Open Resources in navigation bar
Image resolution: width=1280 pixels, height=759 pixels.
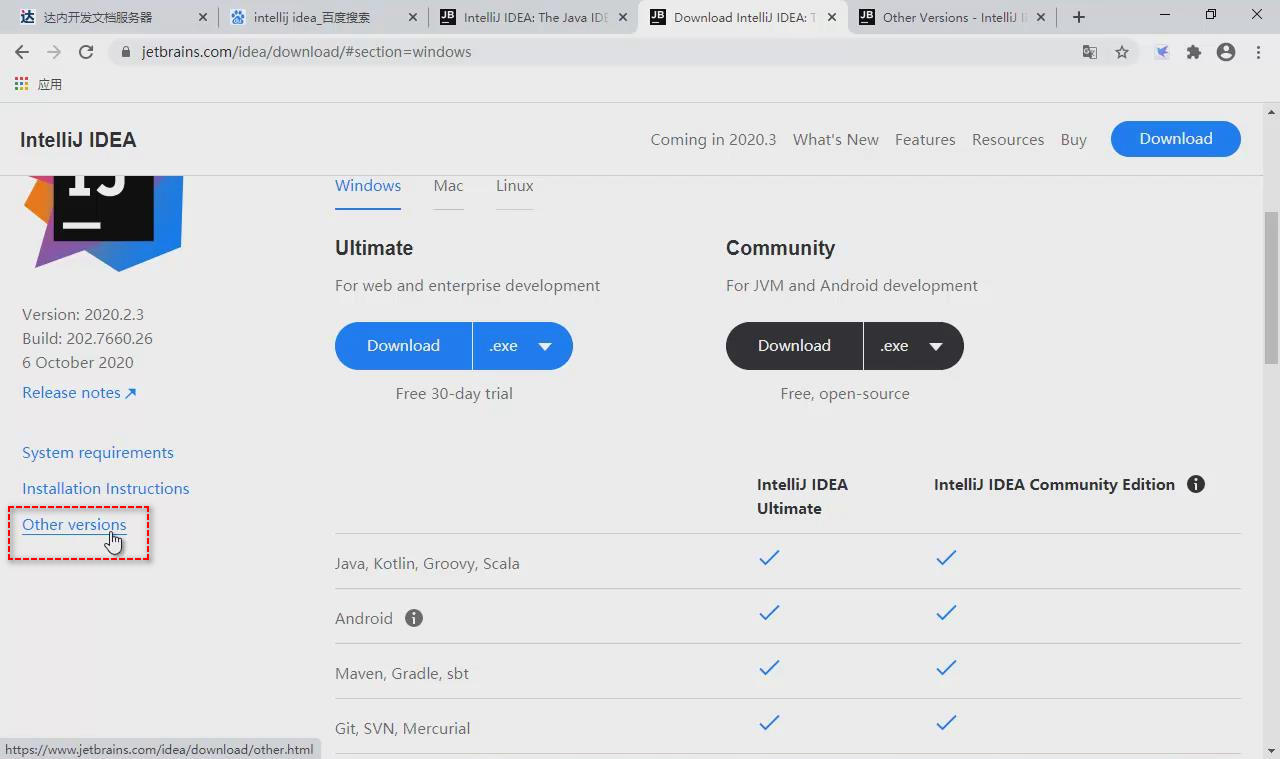tap(1008, 140)
